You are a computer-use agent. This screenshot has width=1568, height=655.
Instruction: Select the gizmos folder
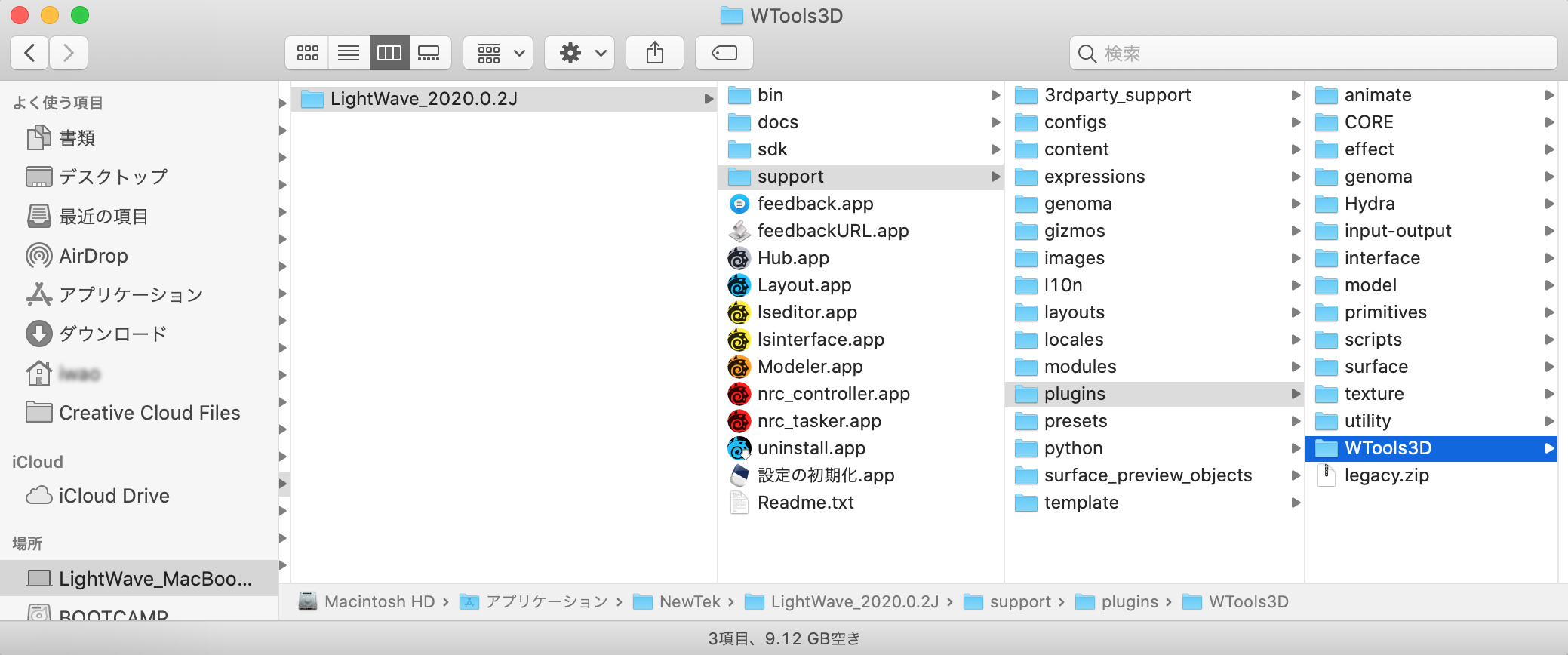pyautogui.click(x=1155, y=231)
